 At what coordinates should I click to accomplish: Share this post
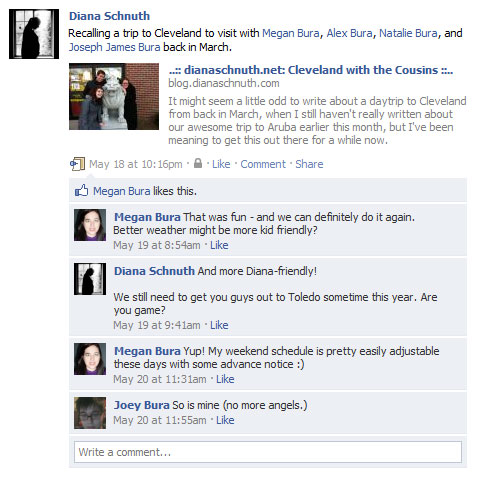(309, 164)
